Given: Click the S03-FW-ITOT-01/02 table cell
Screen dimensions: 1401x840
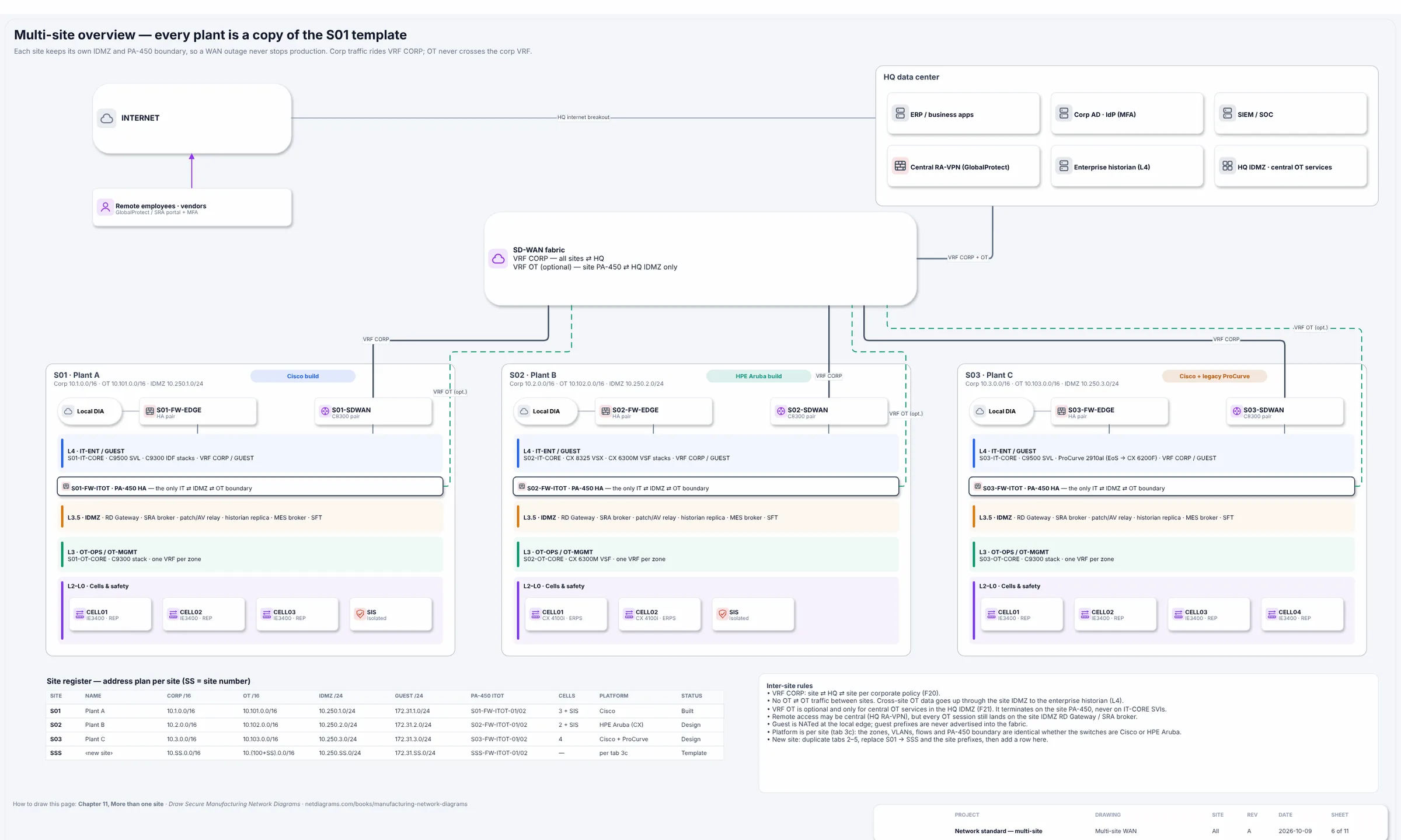Looking at the screenshot, I should (x=499, y=739).
